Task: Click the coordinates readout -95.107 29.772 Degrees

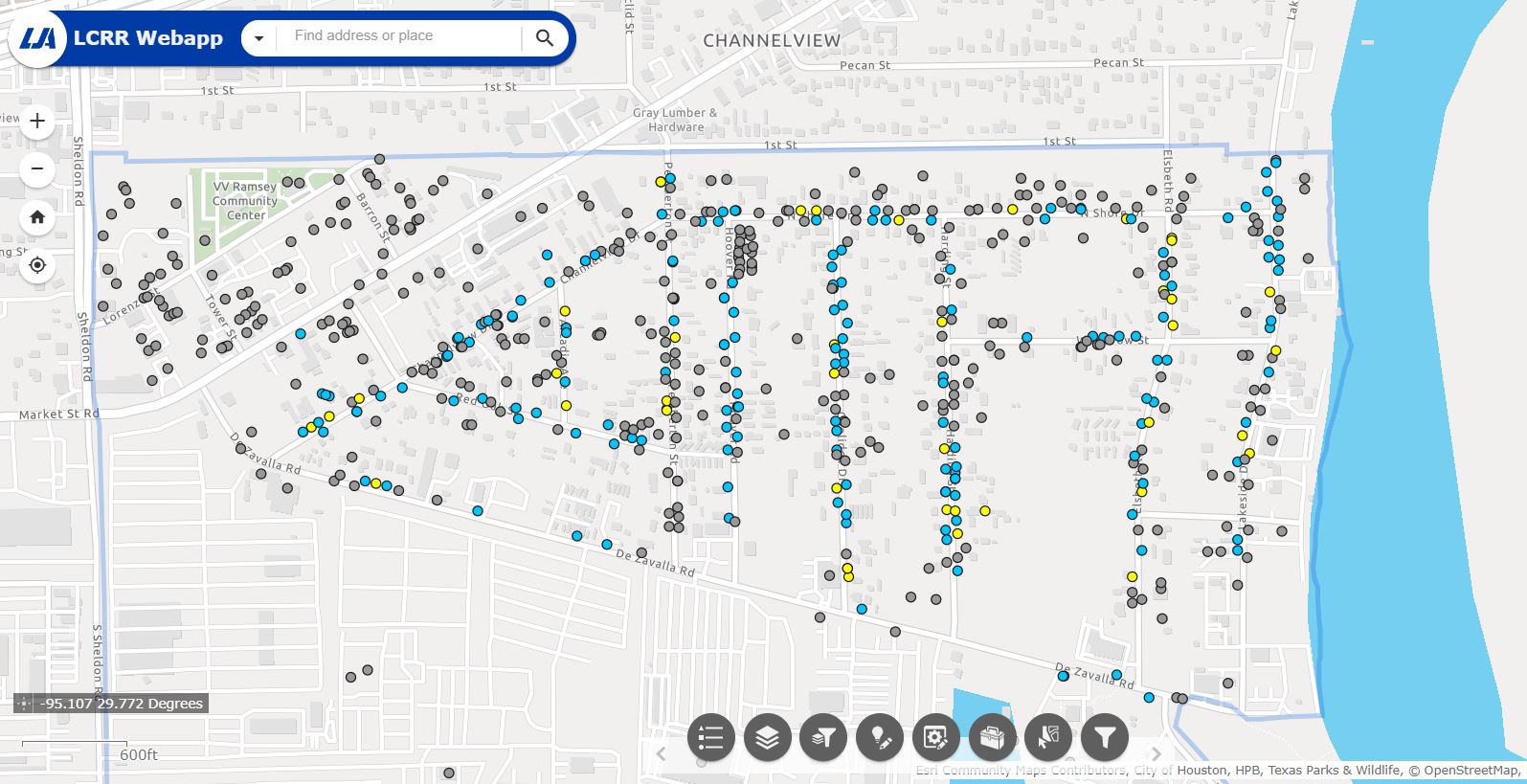Action: click(122, 704)
